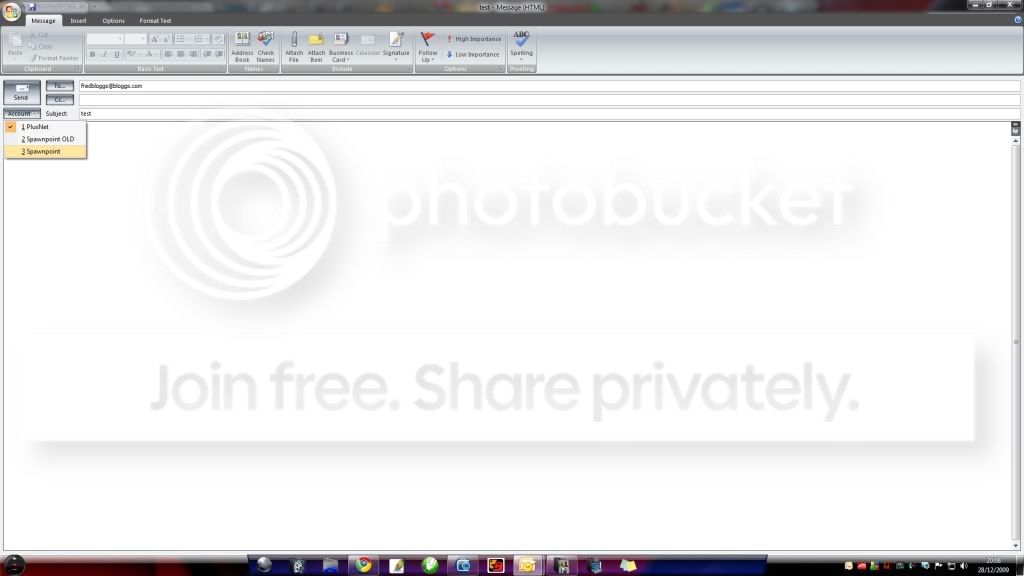Click the Cut command

39,35
